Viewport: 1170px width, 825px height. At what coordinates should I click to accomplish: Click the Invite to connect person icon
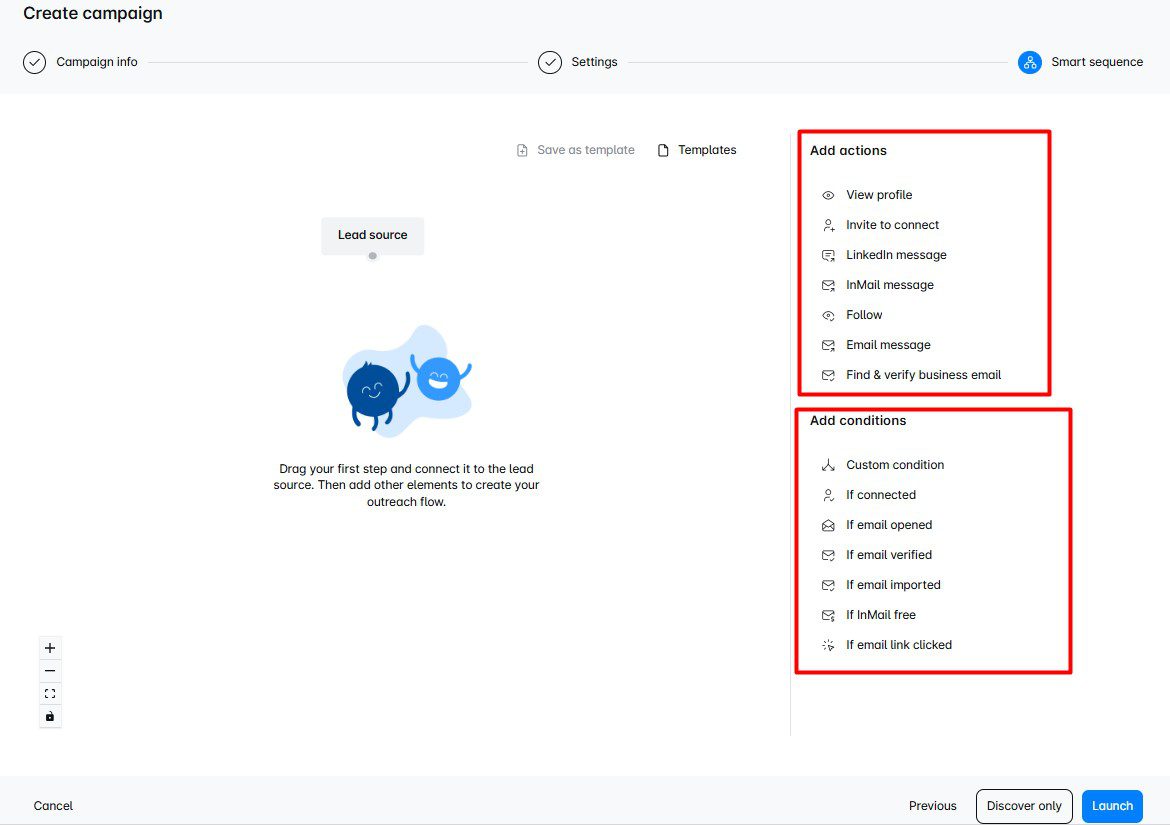click(x=828, y=225)
